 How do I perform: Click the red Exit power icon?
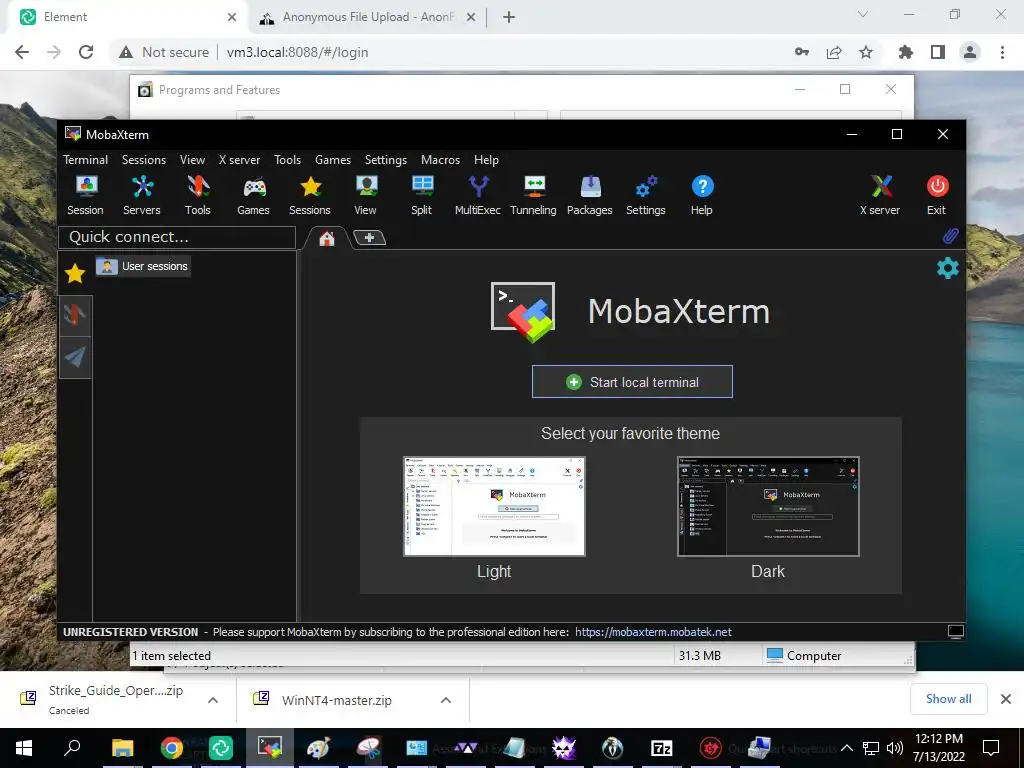point(937,195)
